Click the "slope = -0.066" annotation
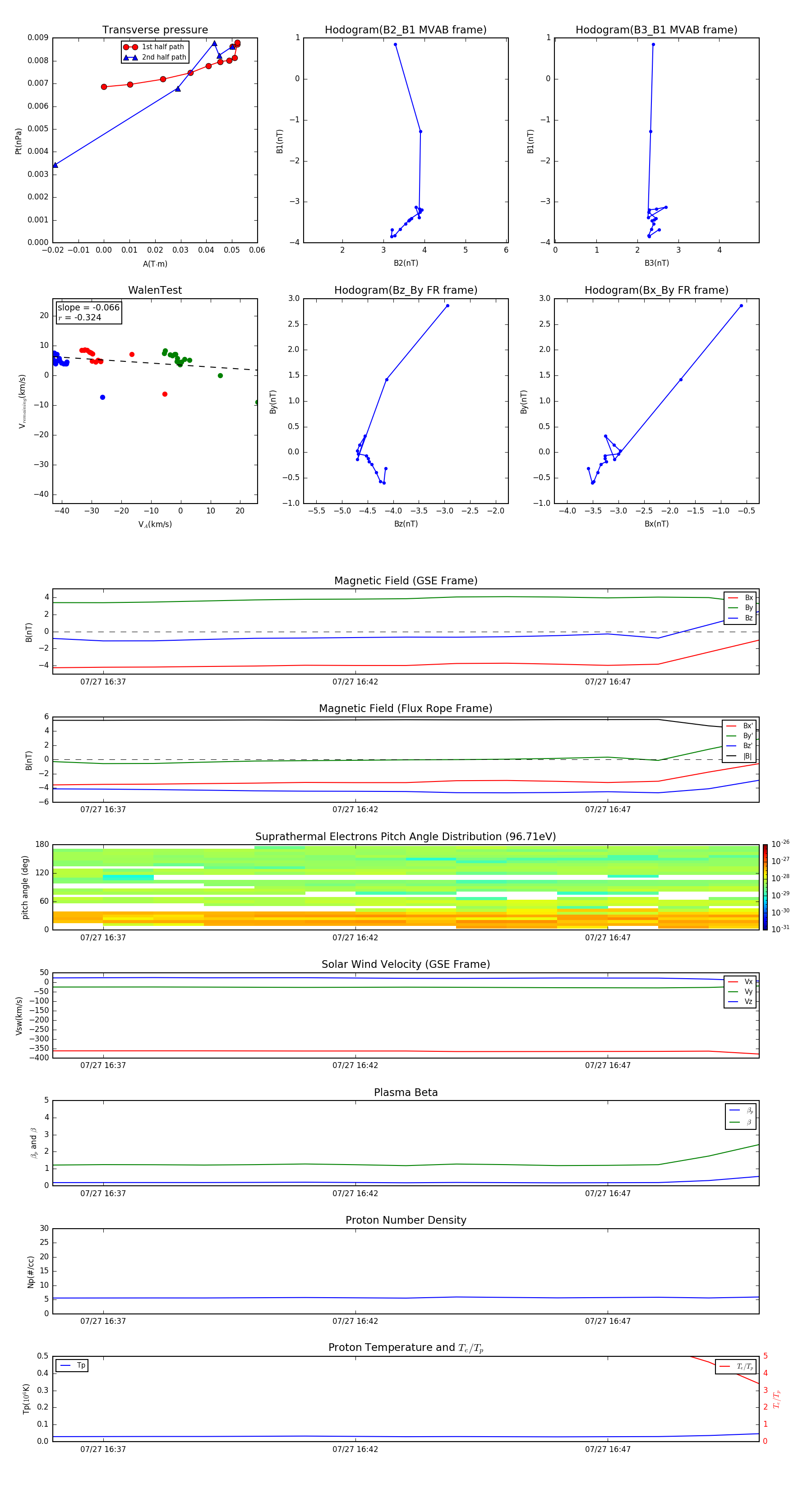812x1489 pixels. point(88,308)
